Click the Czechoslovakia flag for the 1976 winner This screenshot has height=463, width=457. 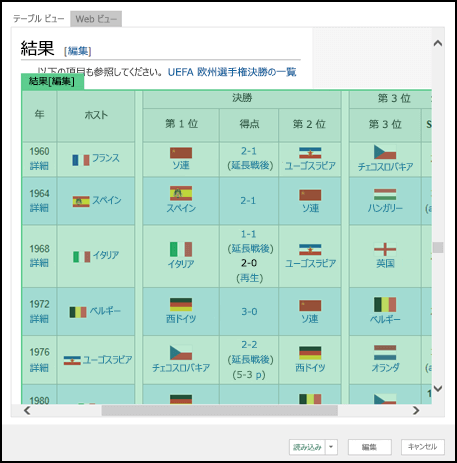181,353
